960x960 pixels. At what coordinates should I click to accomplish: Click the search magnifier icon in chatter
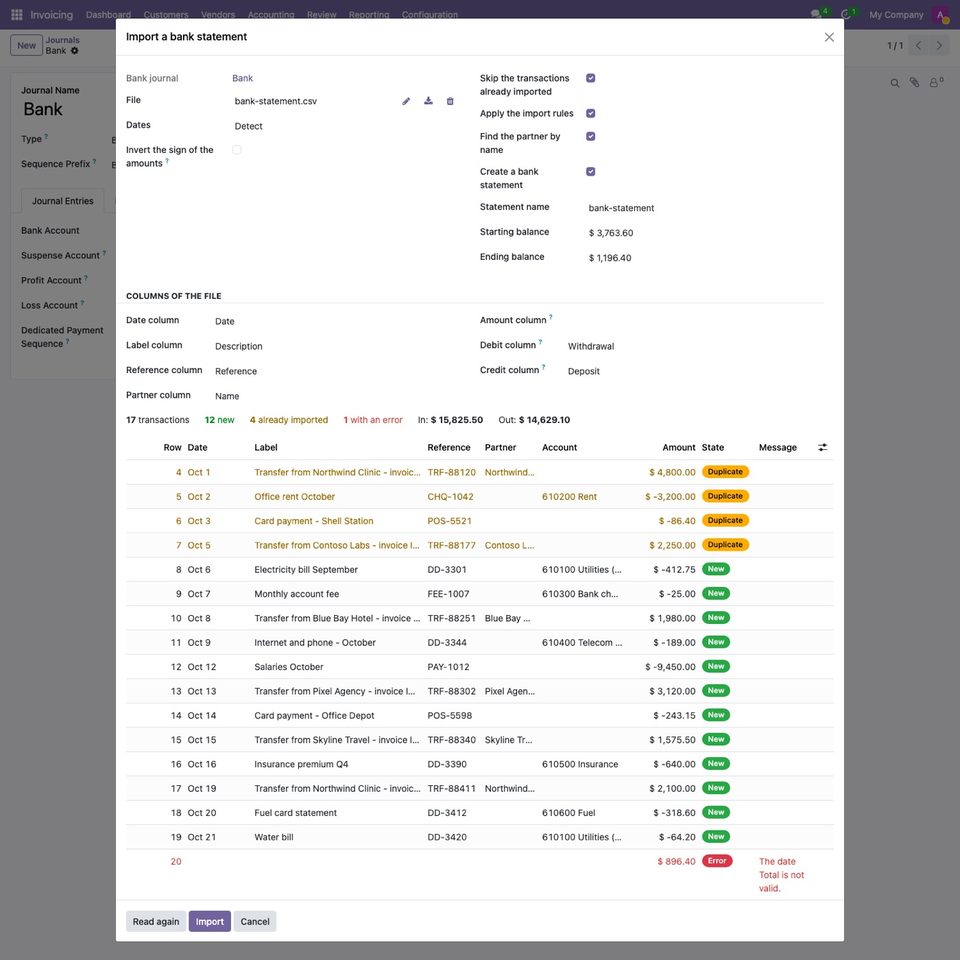(895, 83)
